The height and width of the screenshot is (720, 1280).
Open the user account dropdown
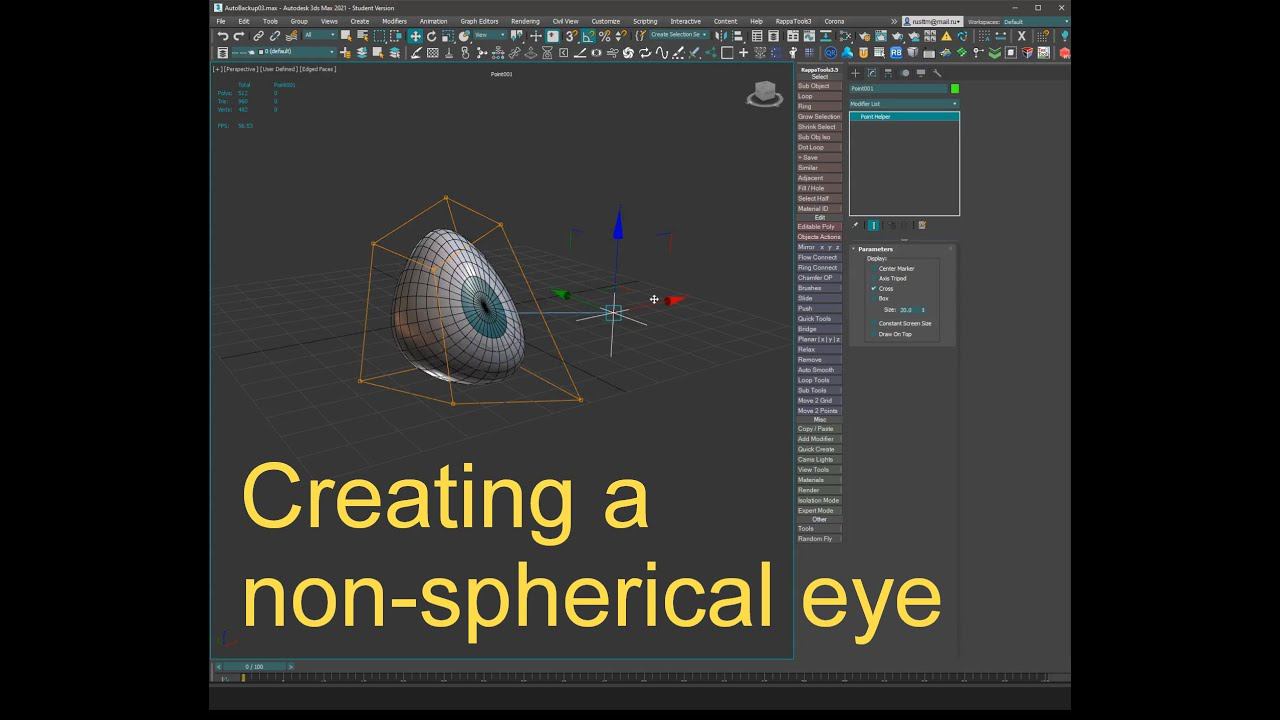[x=932, y=21]
